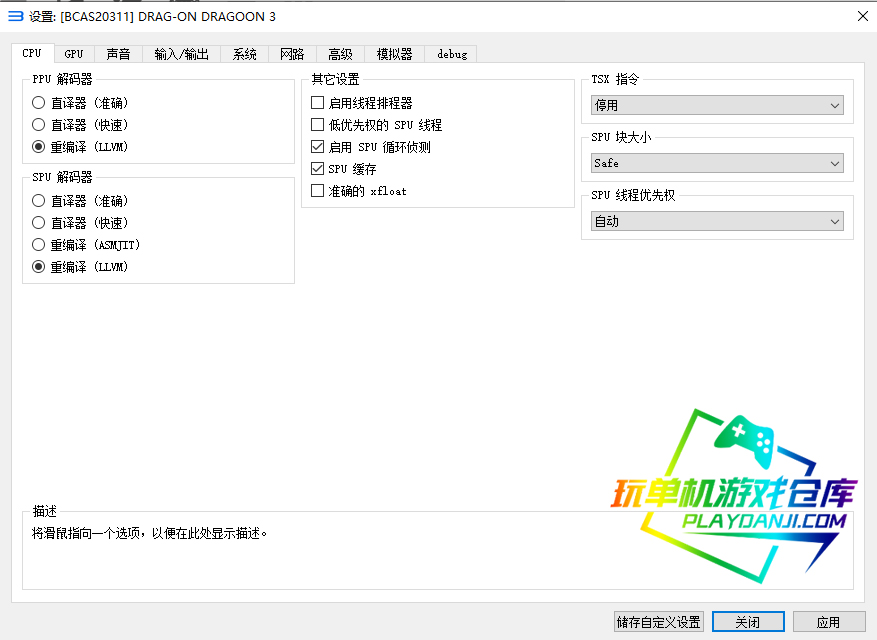Disable 启用 SPU 循环侦测 checkbox
Image resolution: width=877 pixels, height=640 pixels.
click(x=318, y=147)
